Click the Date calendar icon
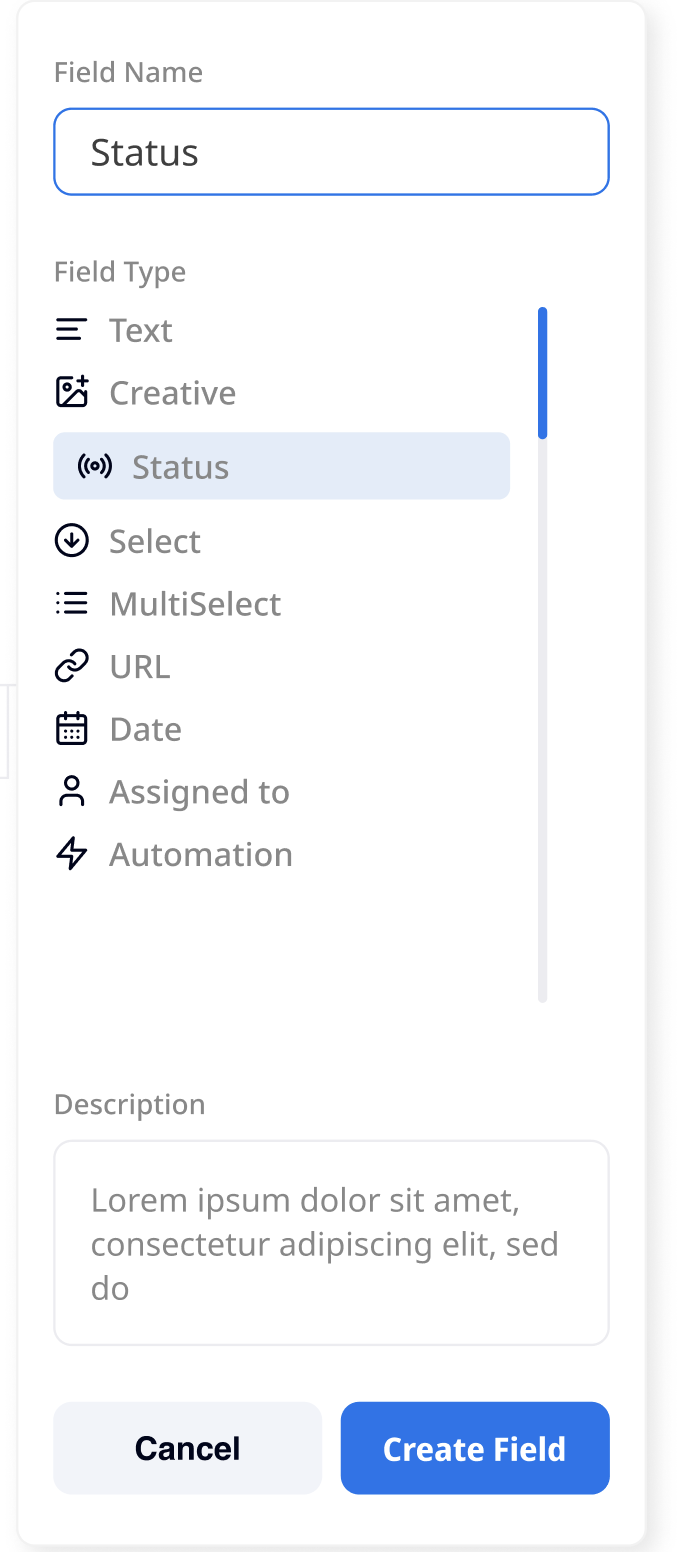The width and height of the screenshot is (686, 1552). click(x=72, y=729)
